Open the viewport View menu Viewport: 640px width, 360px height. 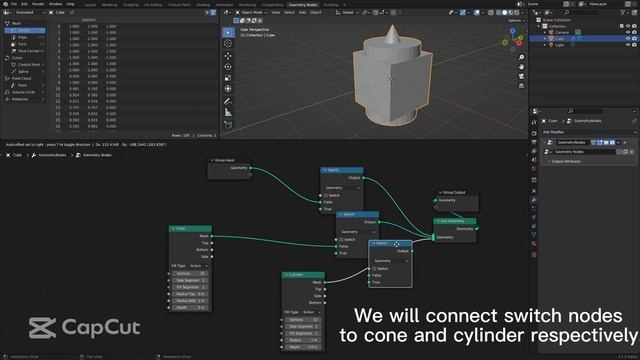276,13
